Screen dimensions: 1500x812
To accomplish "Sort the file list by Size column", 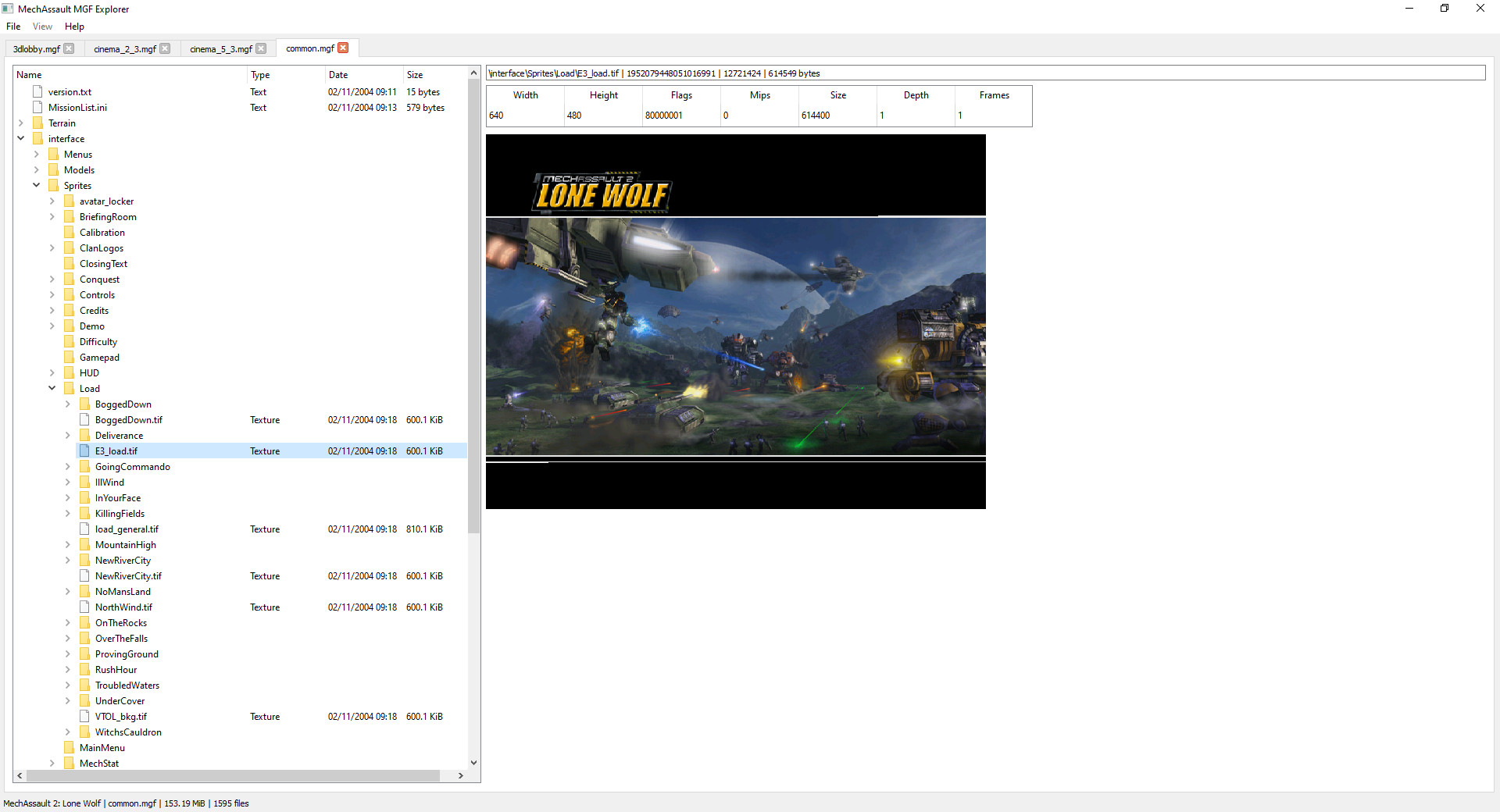I will [435, 75].
